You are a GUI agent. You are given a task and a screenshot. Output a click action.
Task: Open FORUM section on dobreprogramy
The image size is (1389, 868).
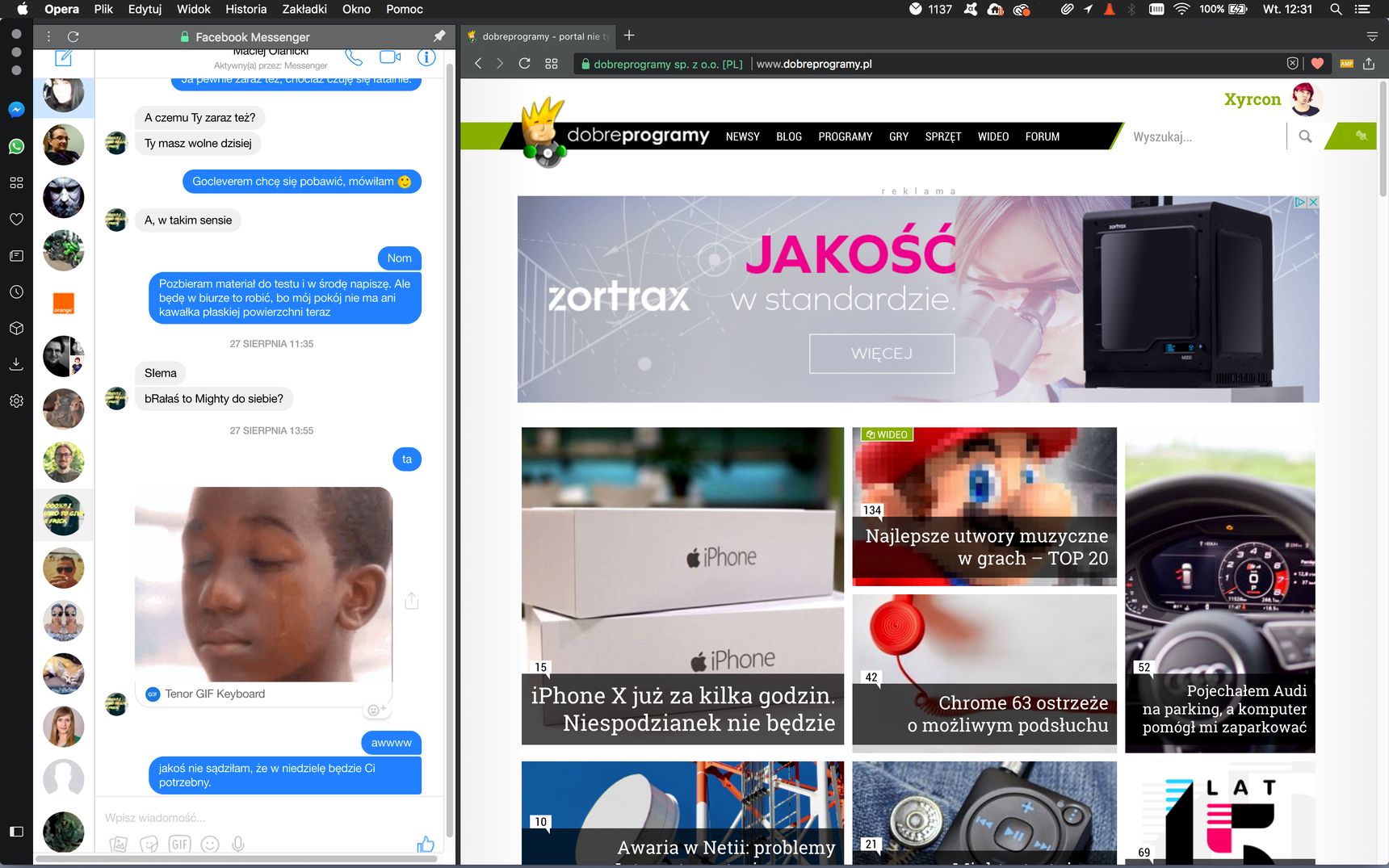[x=1043, y=136]
